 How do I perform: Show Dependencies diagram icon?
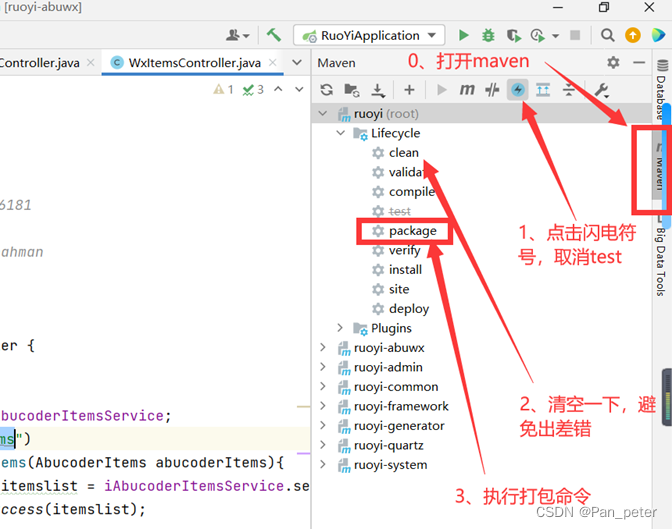543,90
